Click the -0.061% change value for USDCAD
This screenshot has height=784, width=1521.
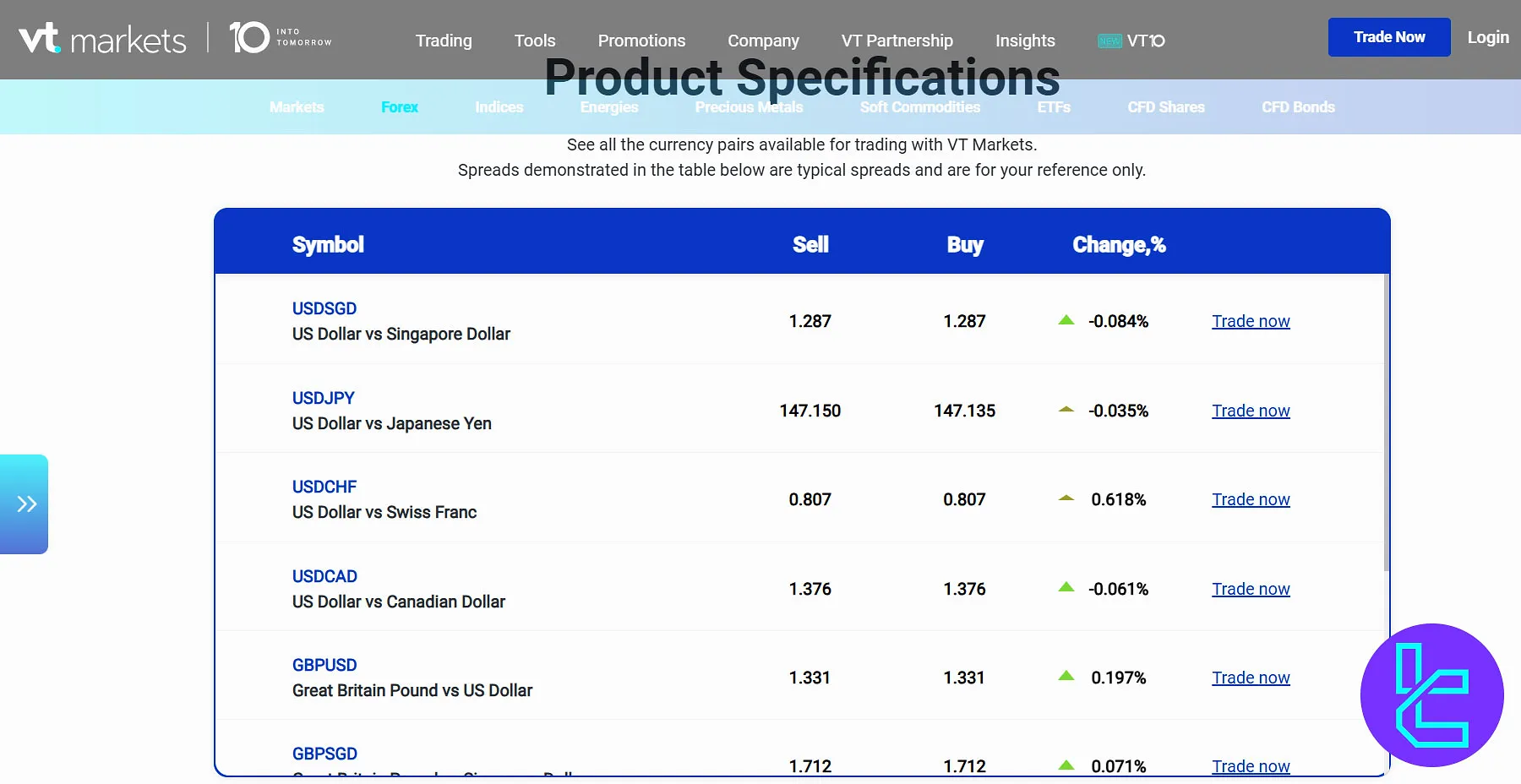pos(1119,589)
